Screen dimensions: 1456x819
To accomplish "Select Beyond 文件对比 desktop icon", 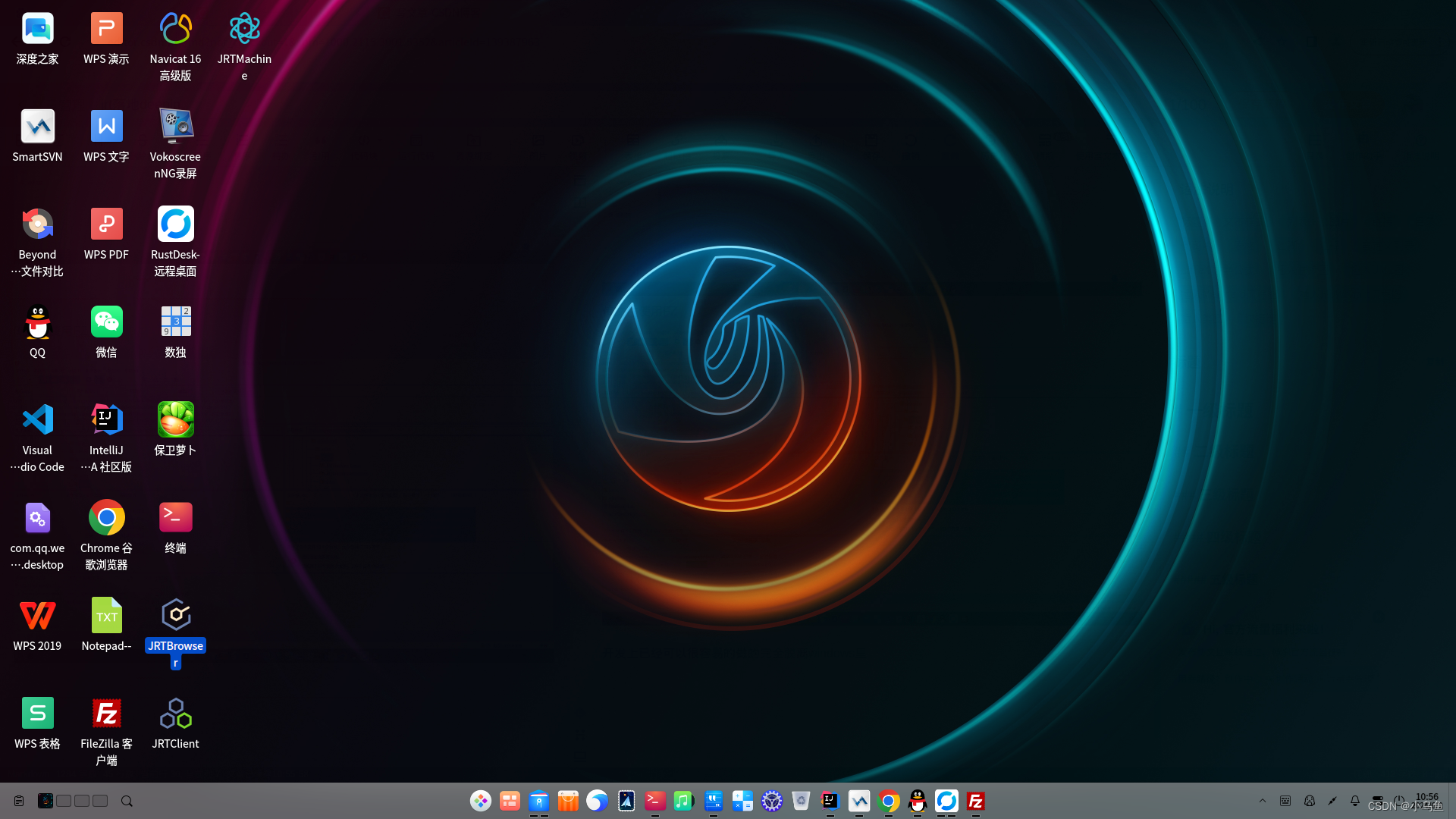I will pos(37,242).
